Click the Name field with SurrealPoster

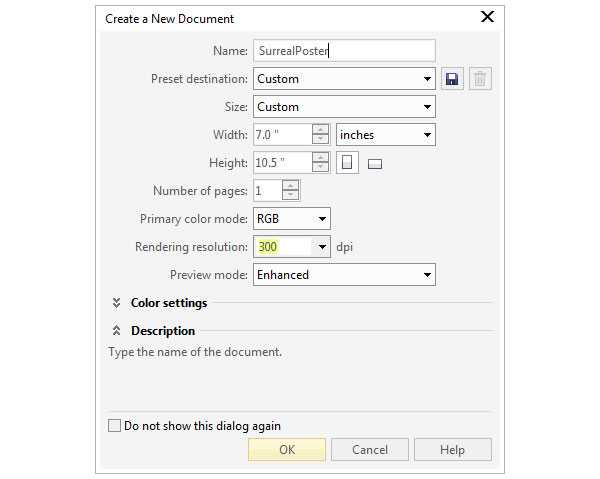coord(344,51)
